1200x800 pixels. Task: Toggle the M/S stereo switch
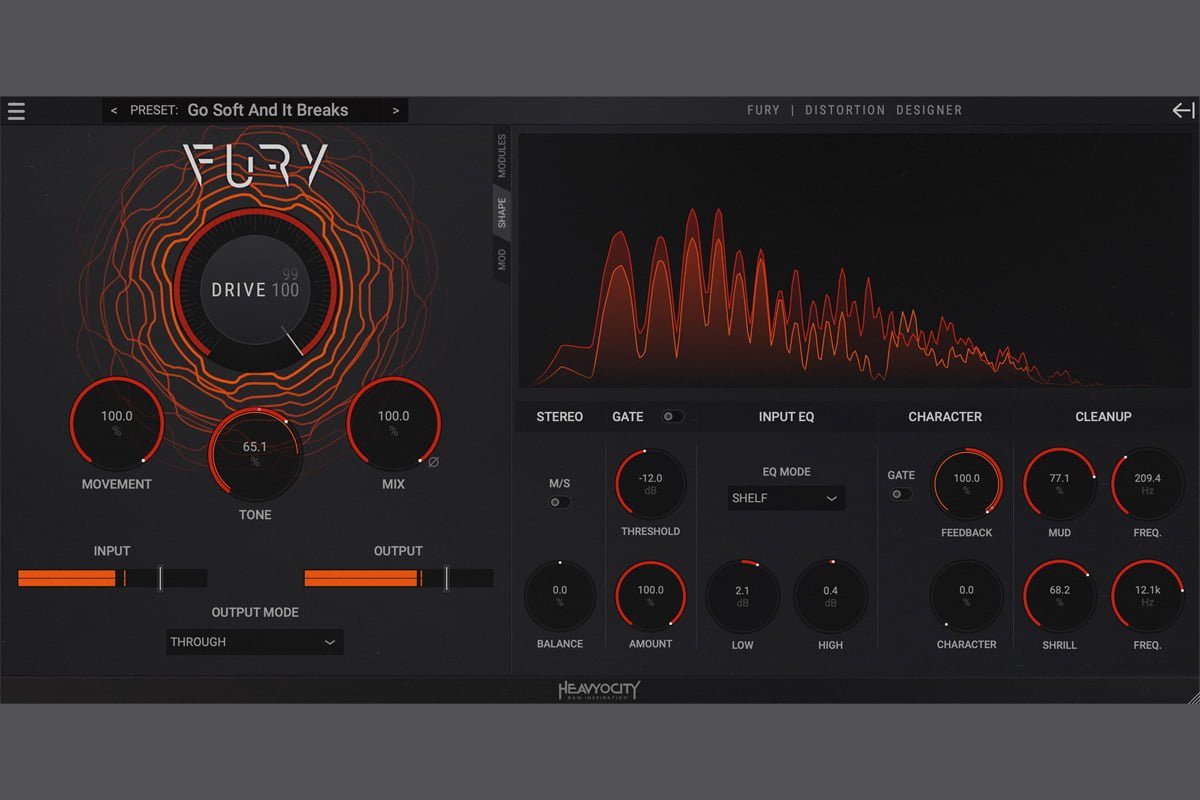(560, 502)
